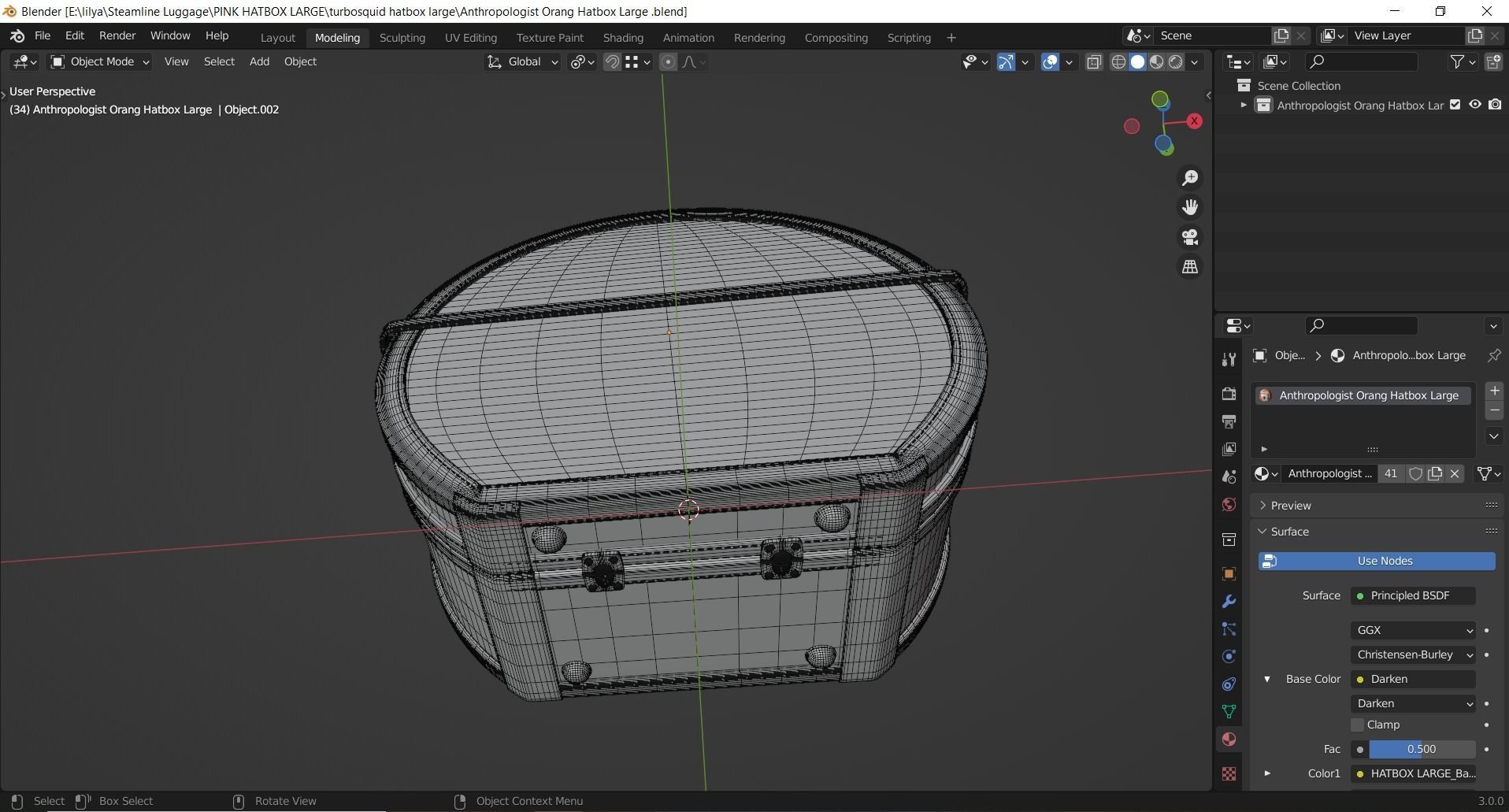Pin the properties editor context

(x=1493, y=355)
